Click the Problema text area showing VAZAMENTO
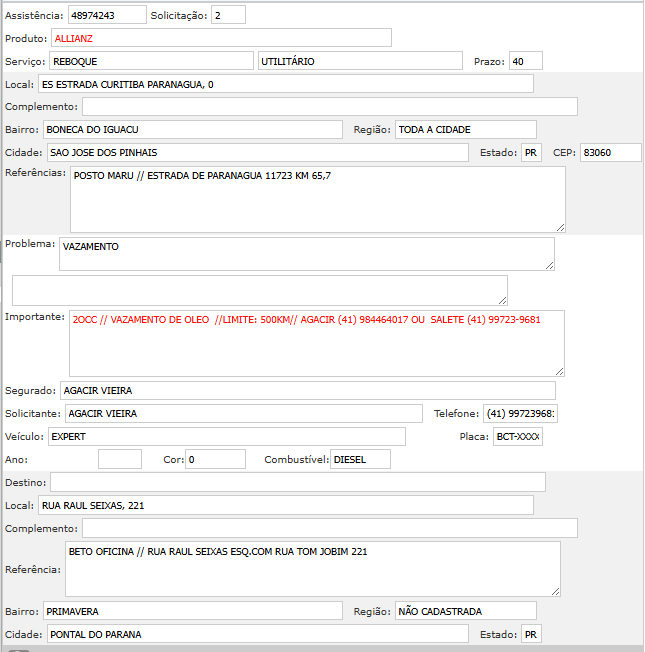The width and height of the screenshot is (645, 652). coord(306,254)
